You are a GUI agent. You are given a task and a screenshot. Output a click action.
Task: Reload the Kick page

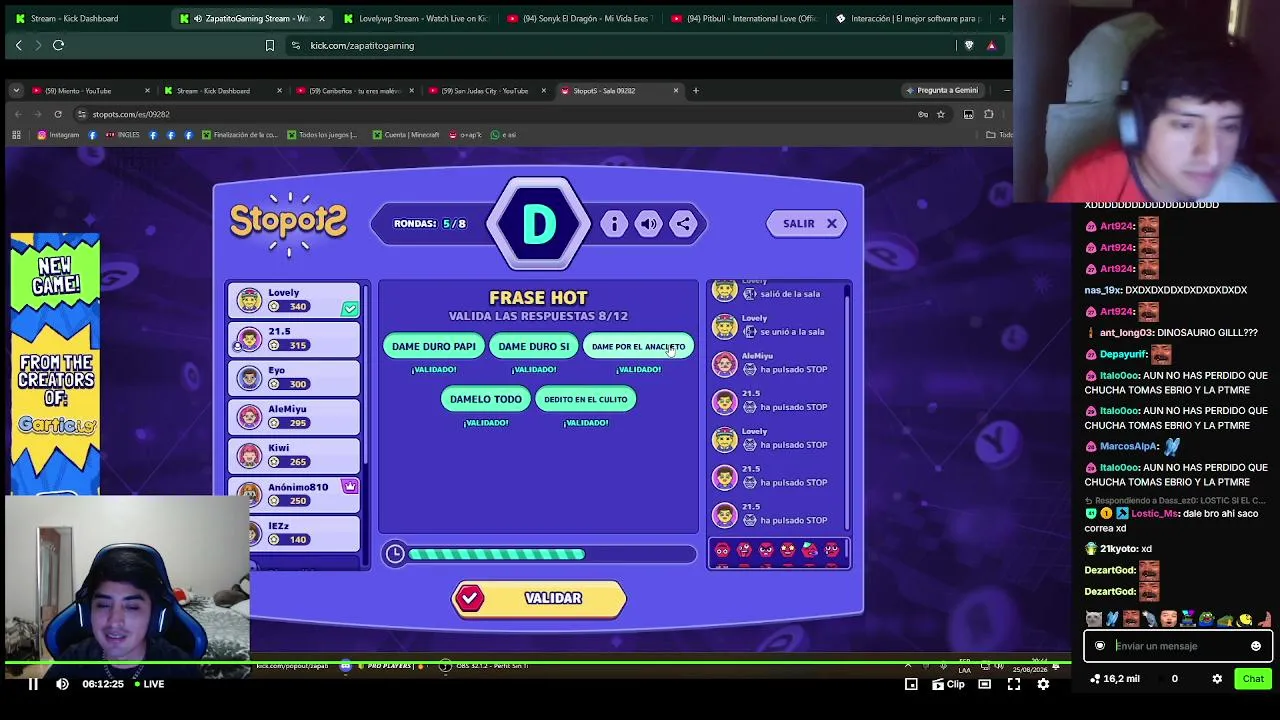(x=58, y=45)
